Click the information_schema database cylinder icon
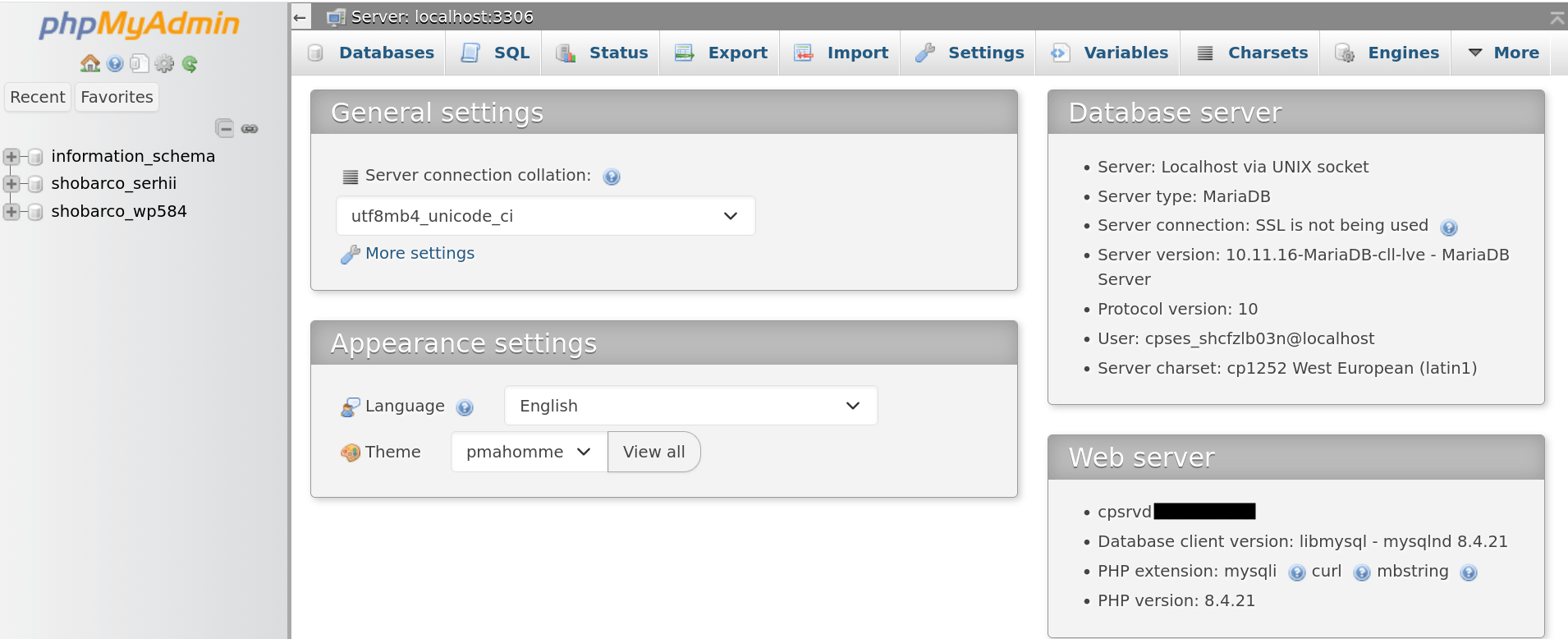1568x639 pixels. [35, 157]
